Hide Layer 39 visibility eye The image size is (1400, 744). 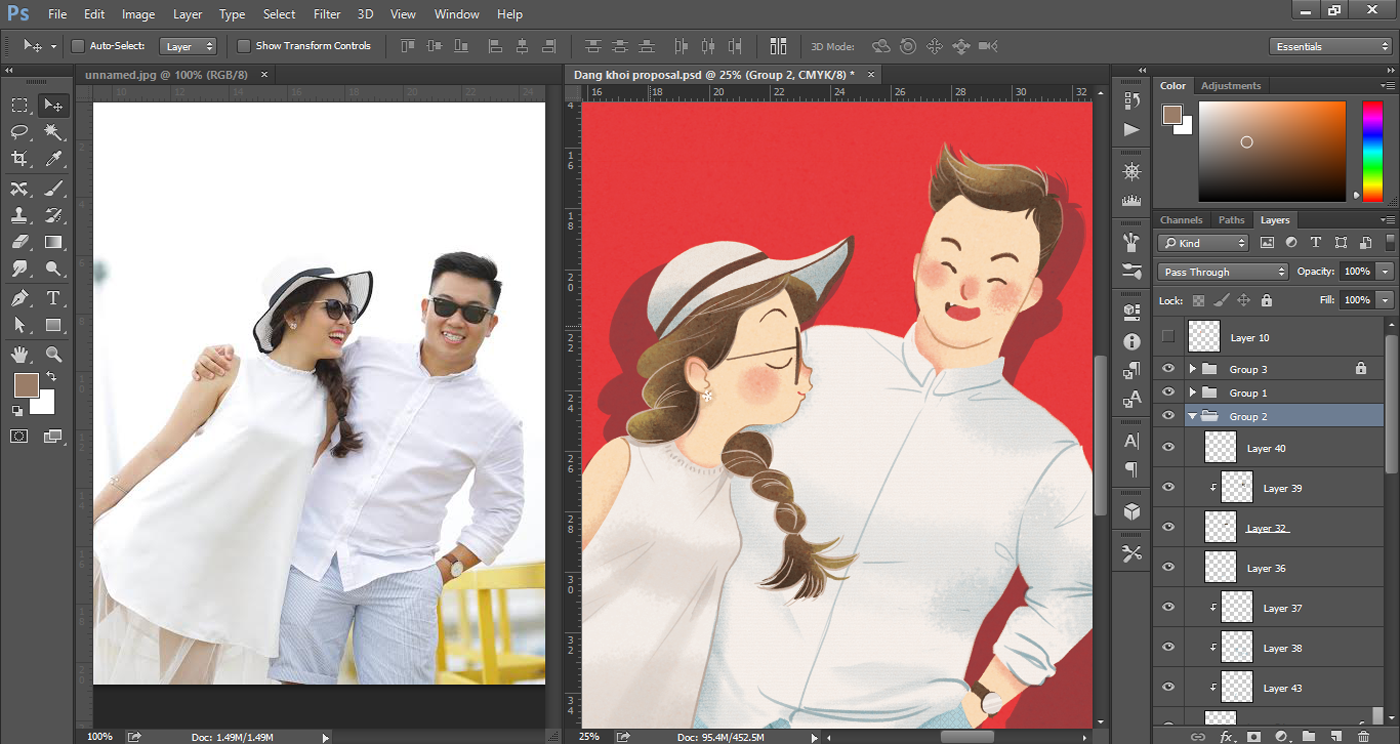[1168, 488]
